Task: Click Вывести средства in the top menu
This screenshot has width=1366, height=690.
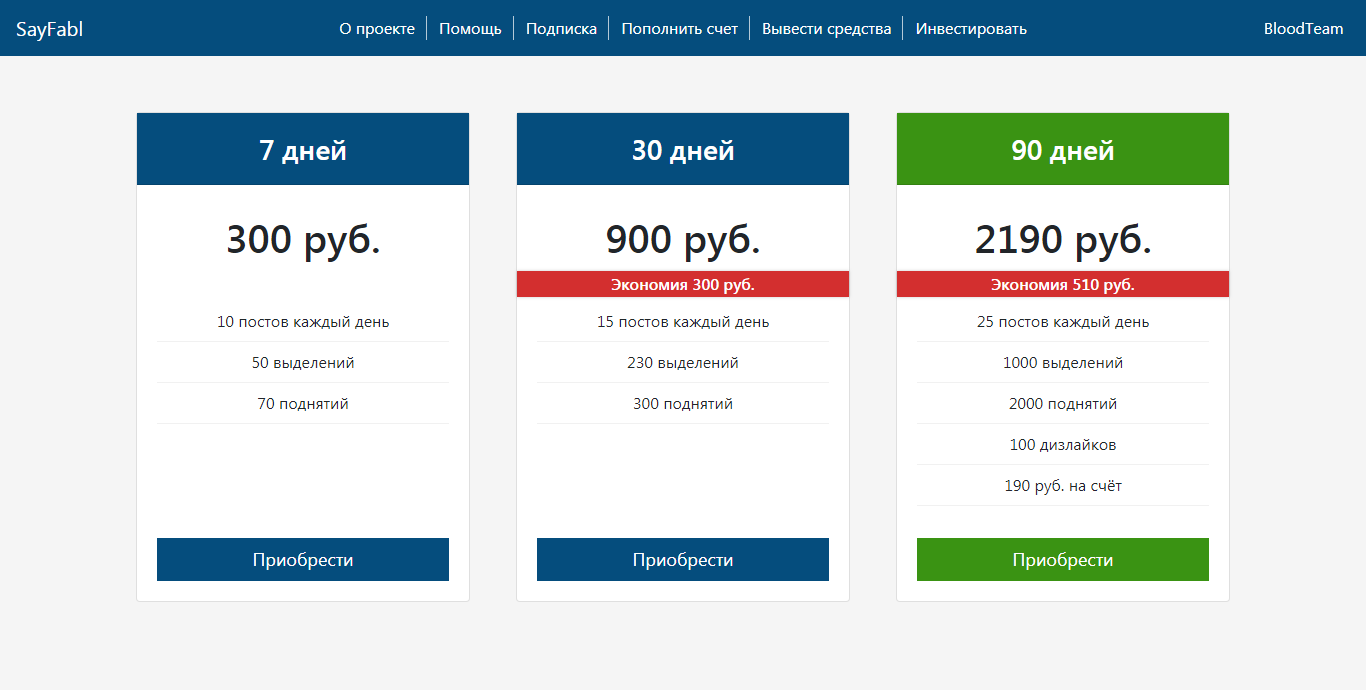Action: coord(826,29)
